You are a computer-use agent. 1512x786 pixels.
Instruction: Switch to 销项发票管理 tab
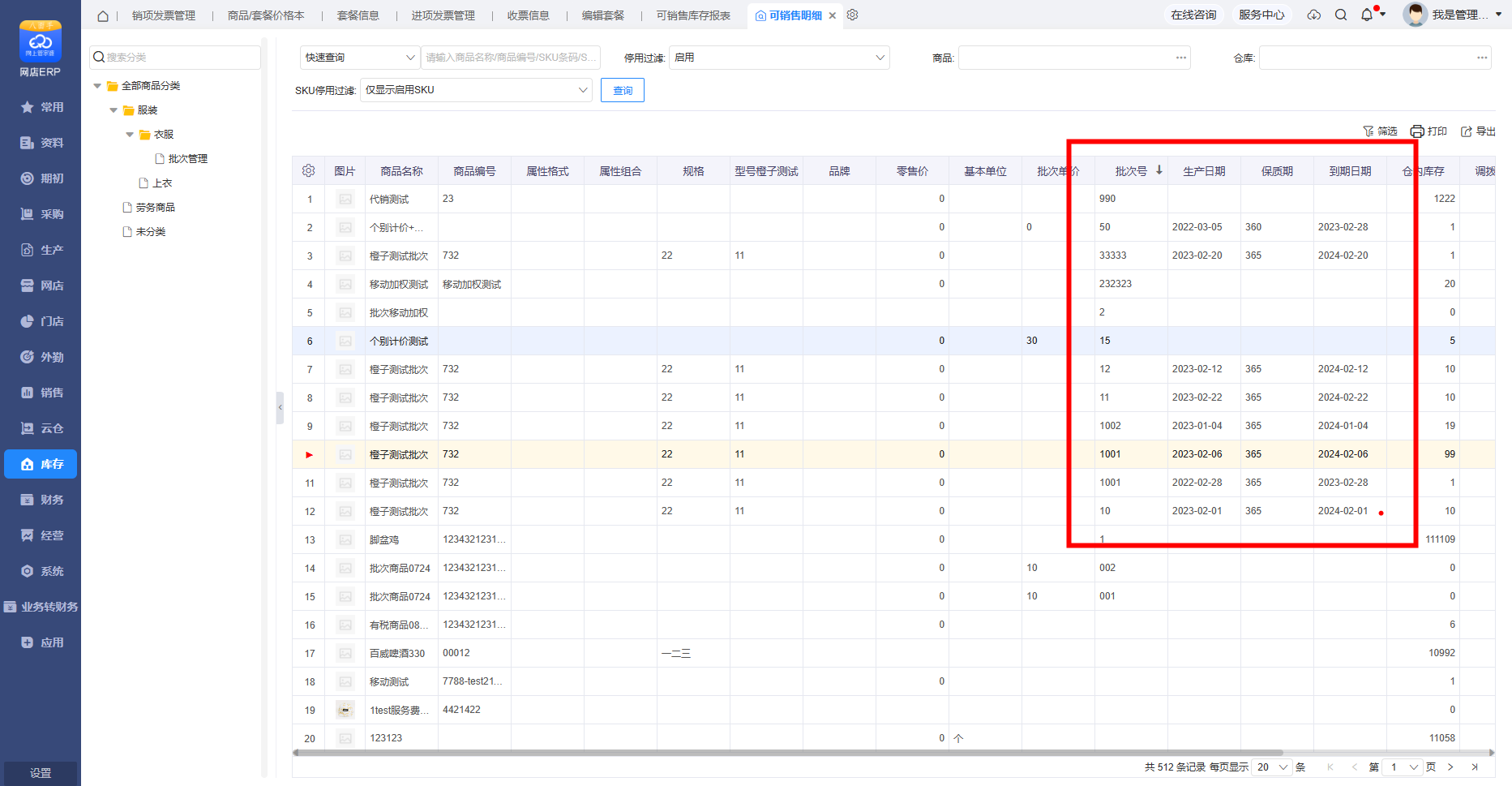pyautogui.click(x=164, y=15)
